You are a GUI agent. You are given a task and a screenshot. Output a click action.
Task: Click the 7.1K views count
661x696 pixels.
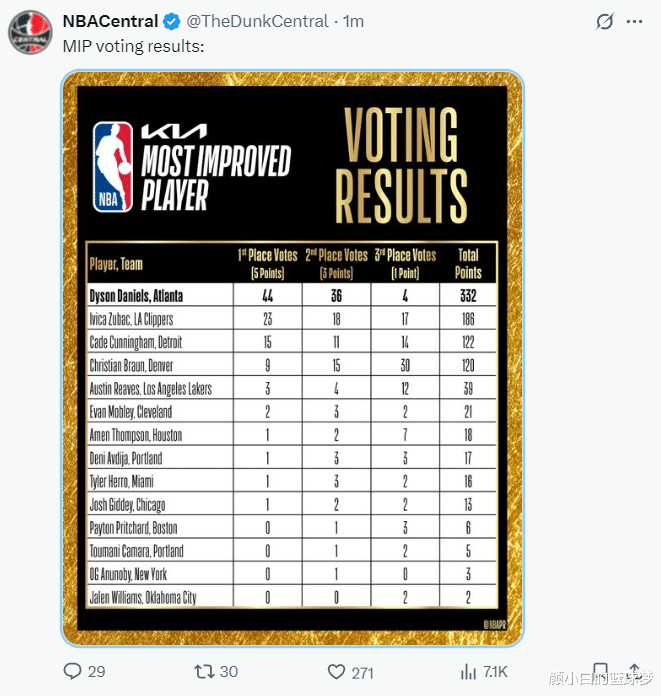pyautogui.click(x=496, y=671)
